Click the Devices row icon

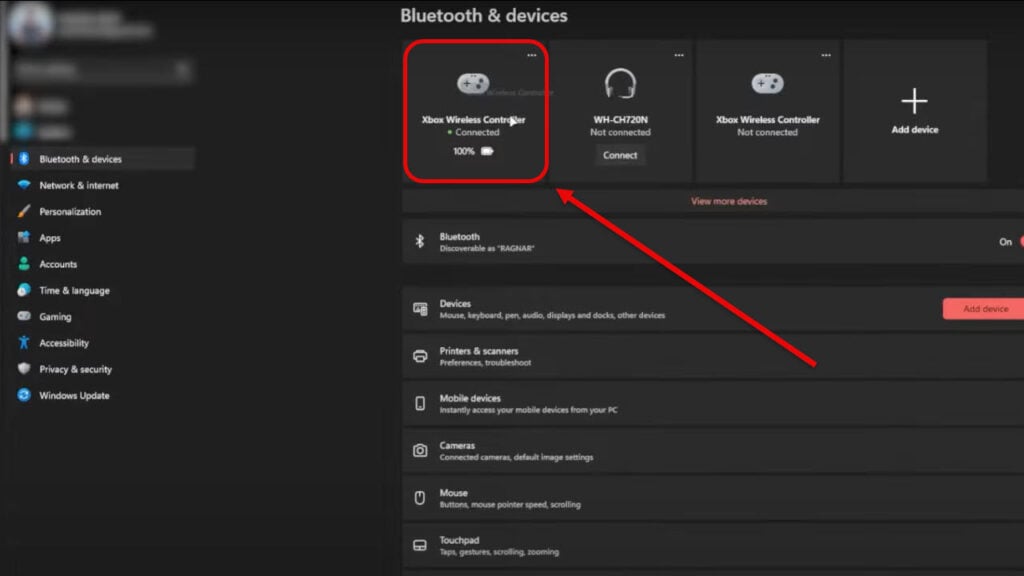[x=420, y=309]
